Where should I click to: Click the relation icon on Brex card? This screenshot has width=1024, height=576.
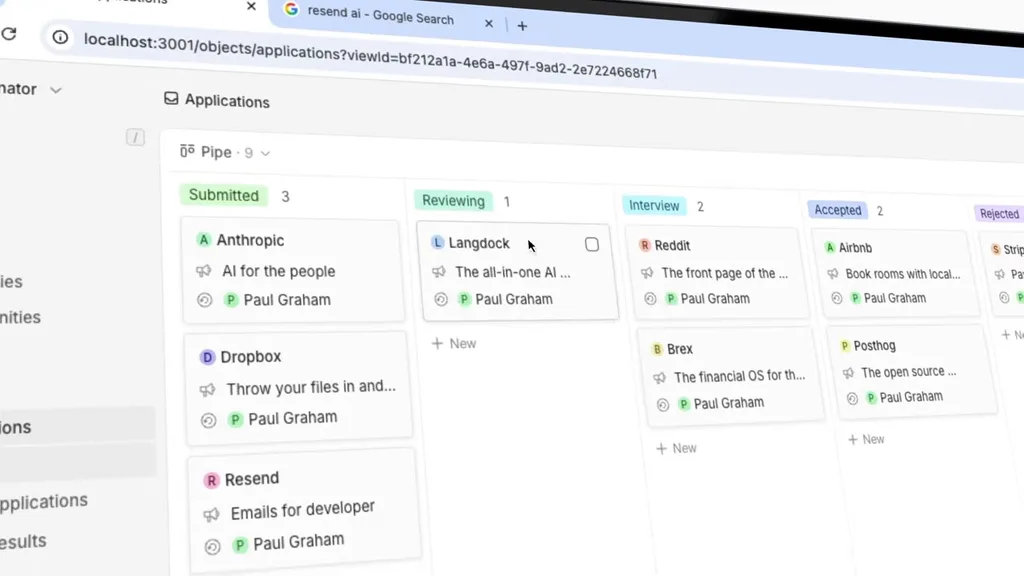[x=663, y=405]
